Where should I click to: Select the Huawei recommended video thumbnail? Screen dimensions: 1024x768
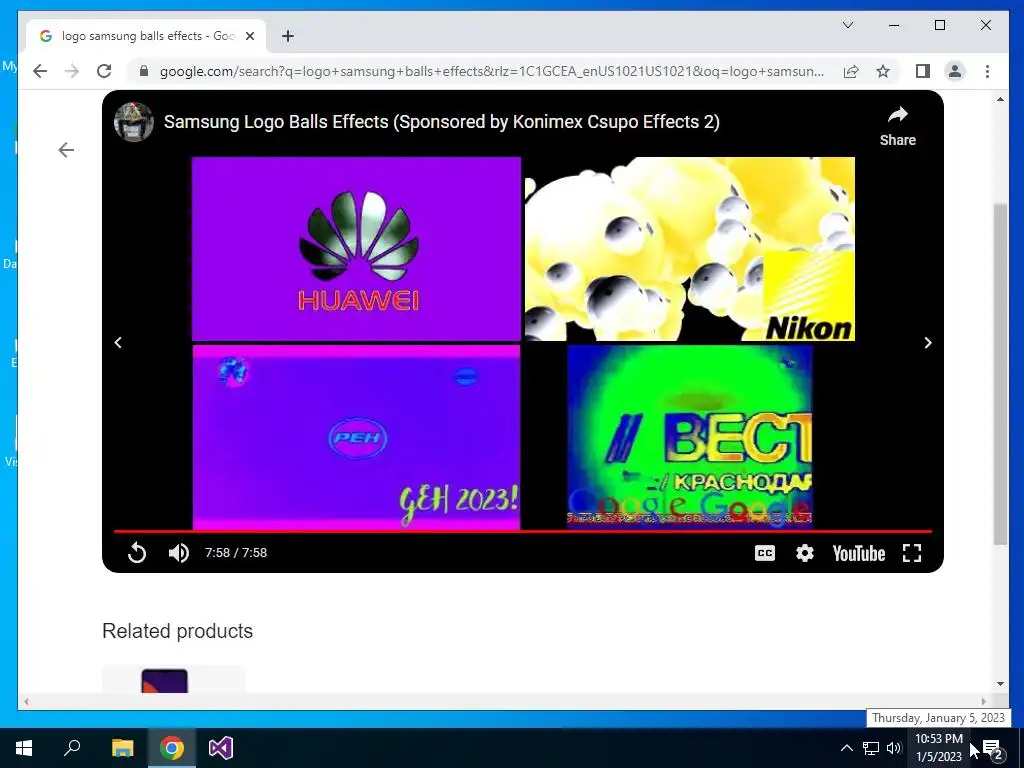[357, 249]
